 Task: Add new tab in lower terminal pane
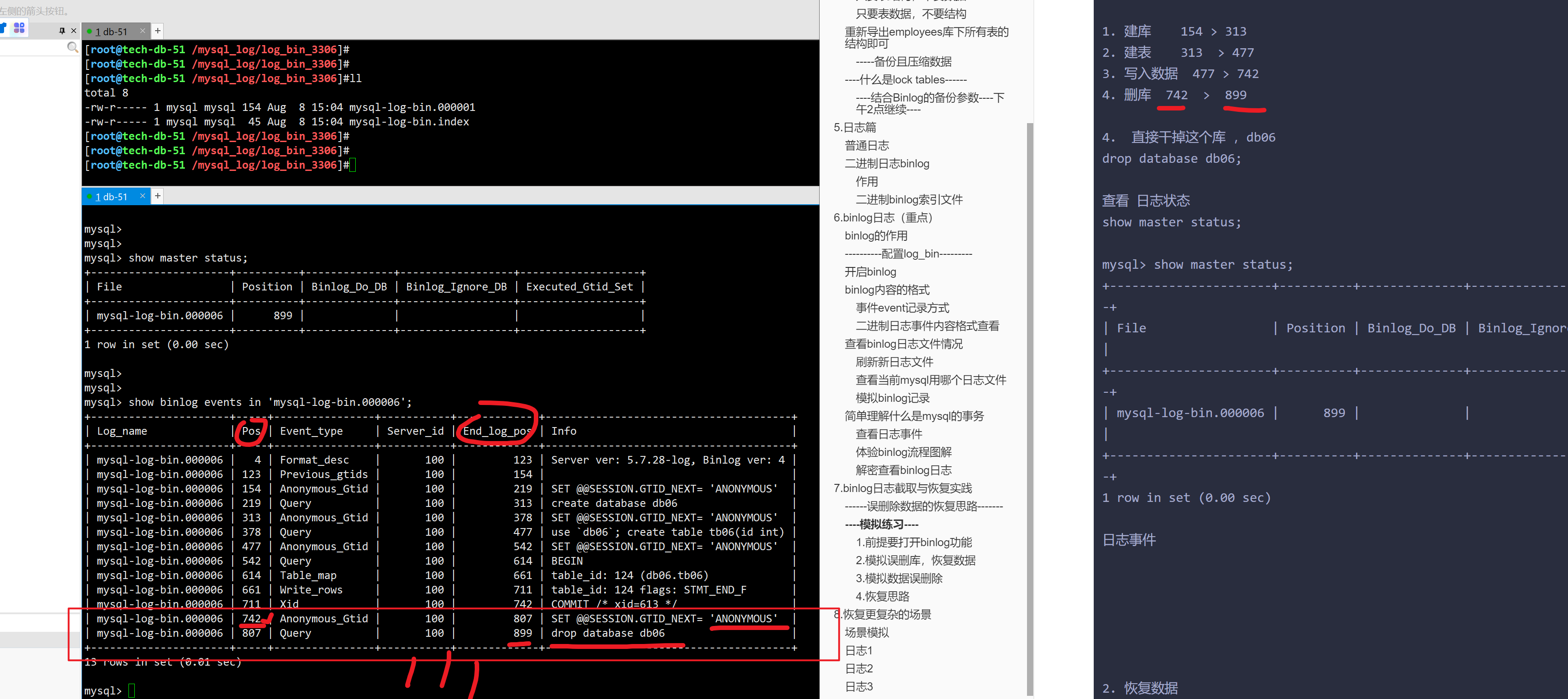(x=158, y=195)
